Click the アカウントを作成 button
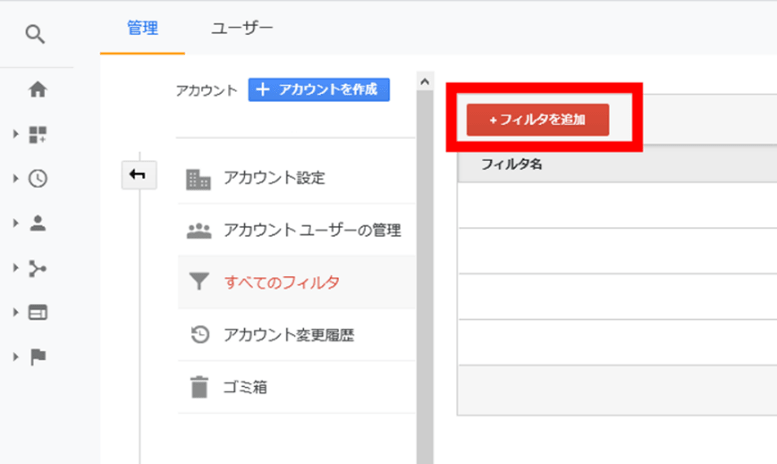Viewport: 777px width, 464px height. 319,90
